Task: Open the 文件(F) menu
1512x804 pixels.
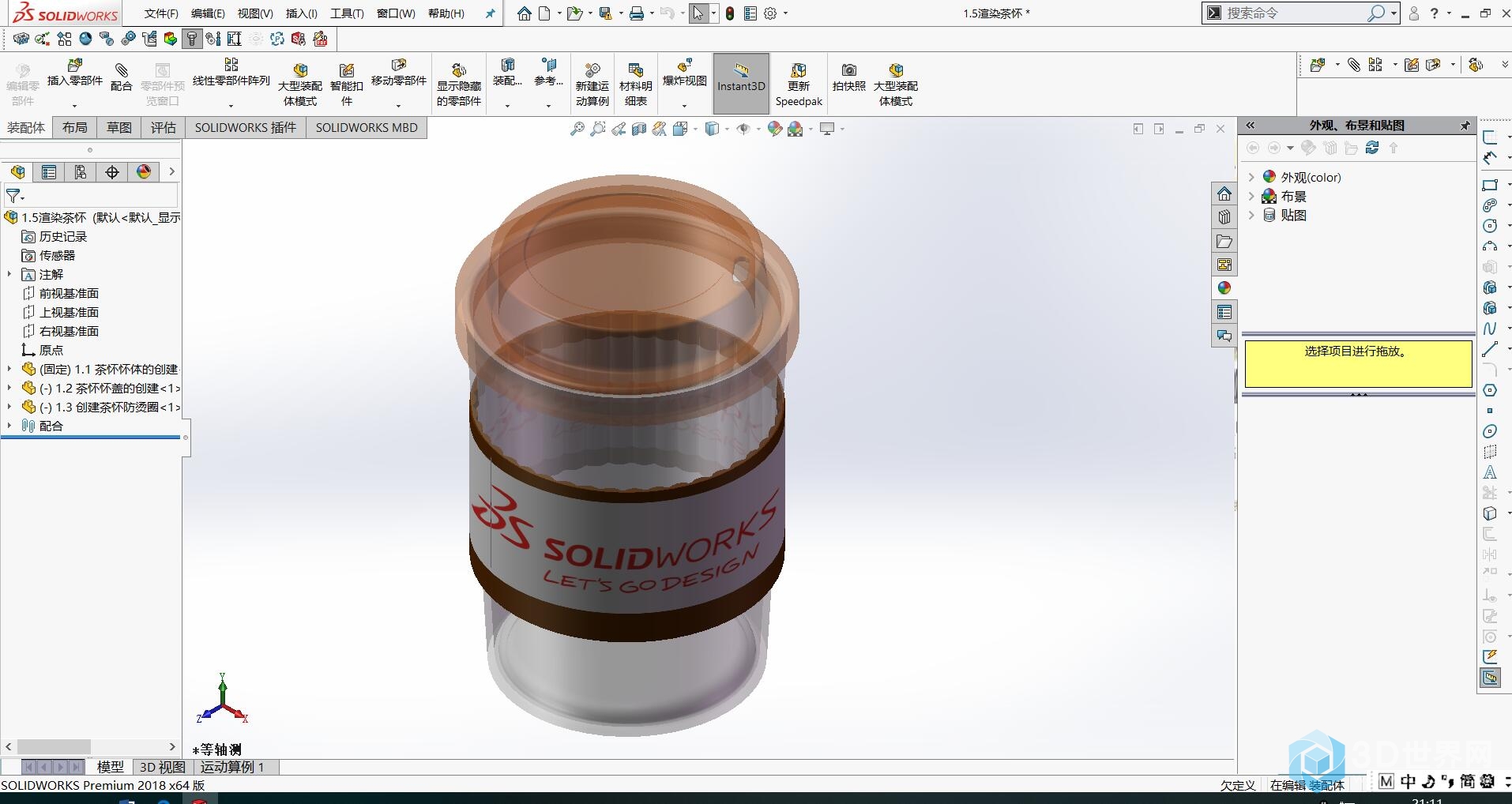Action: pos(161,13)
